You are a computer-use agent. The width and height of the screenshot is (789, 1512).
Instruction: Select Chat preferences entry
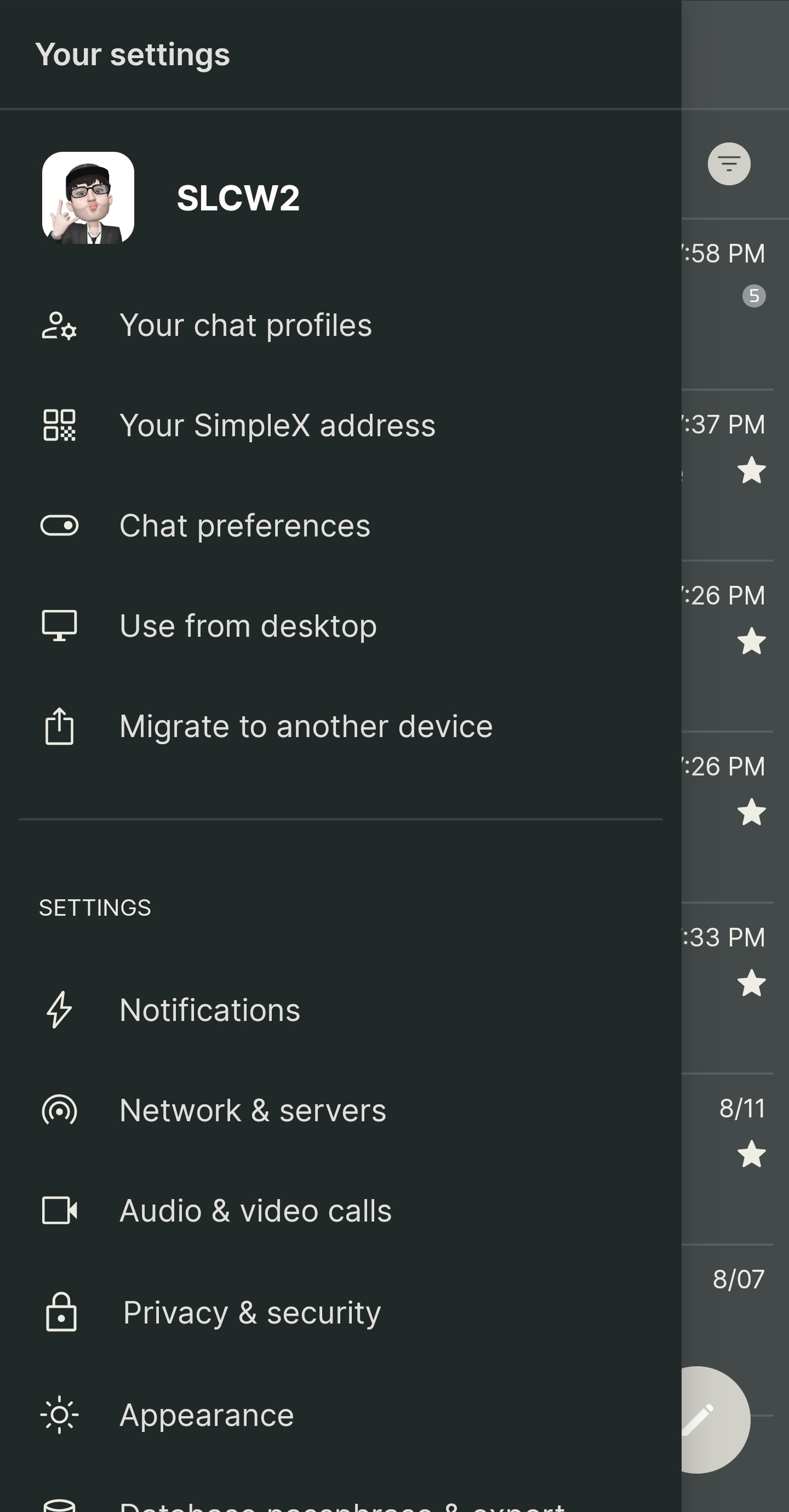tap(245, 526)
